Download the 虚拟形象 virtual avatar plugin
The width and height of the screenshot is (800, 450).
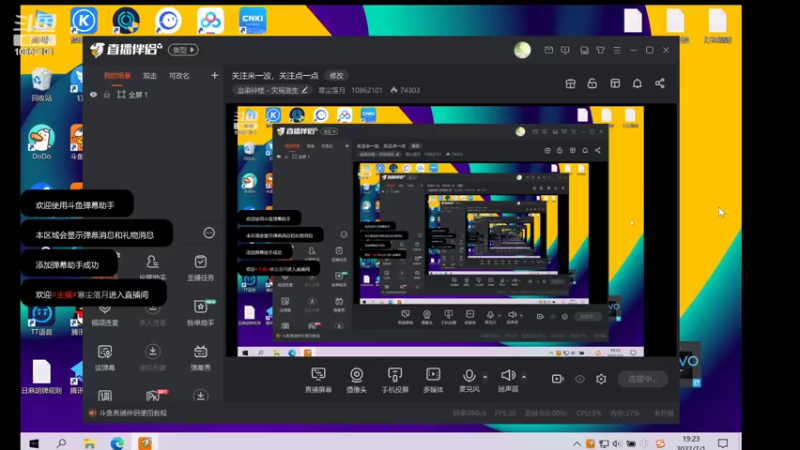(153, 357)
